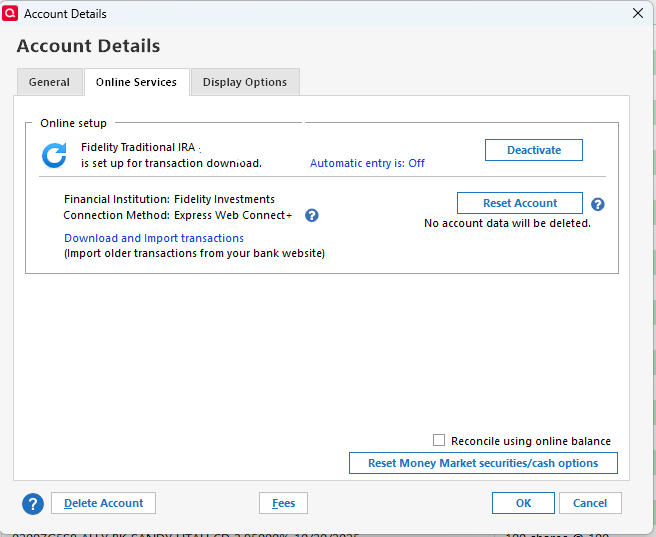Viewport: 656px width, 537px height.
Task: Open Download and Import transactions link
Action: point(154,238)
